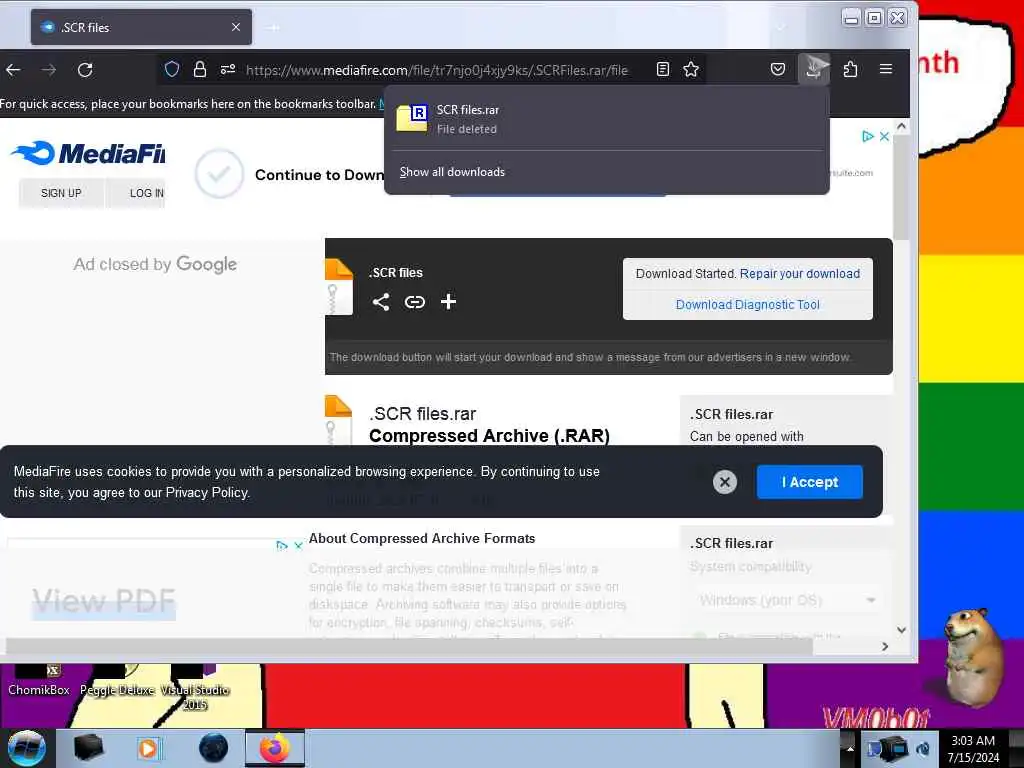Click the plus icon to add file

pos(448,302)
